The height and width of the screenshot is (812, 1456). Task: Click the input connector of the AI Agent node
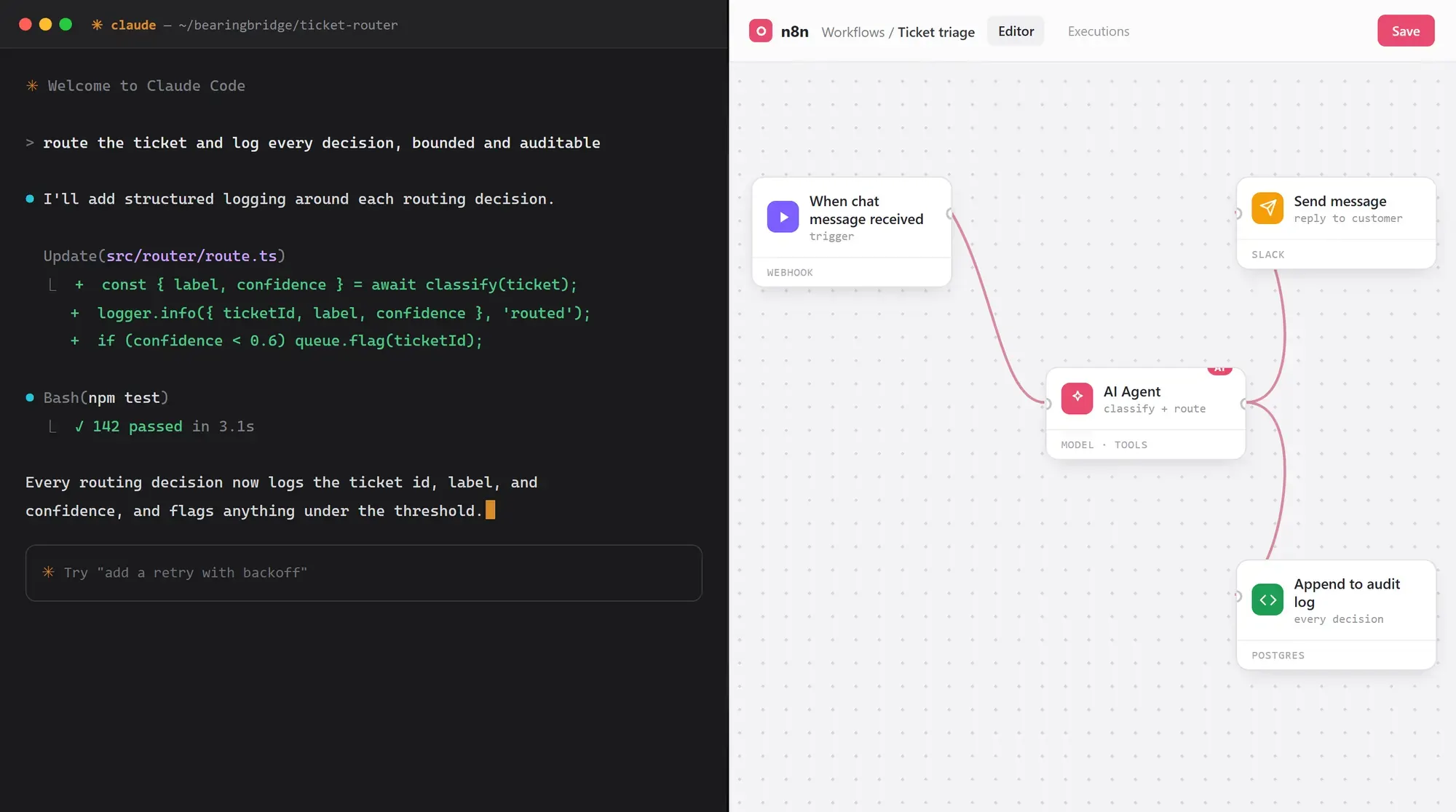(1047, 404)
